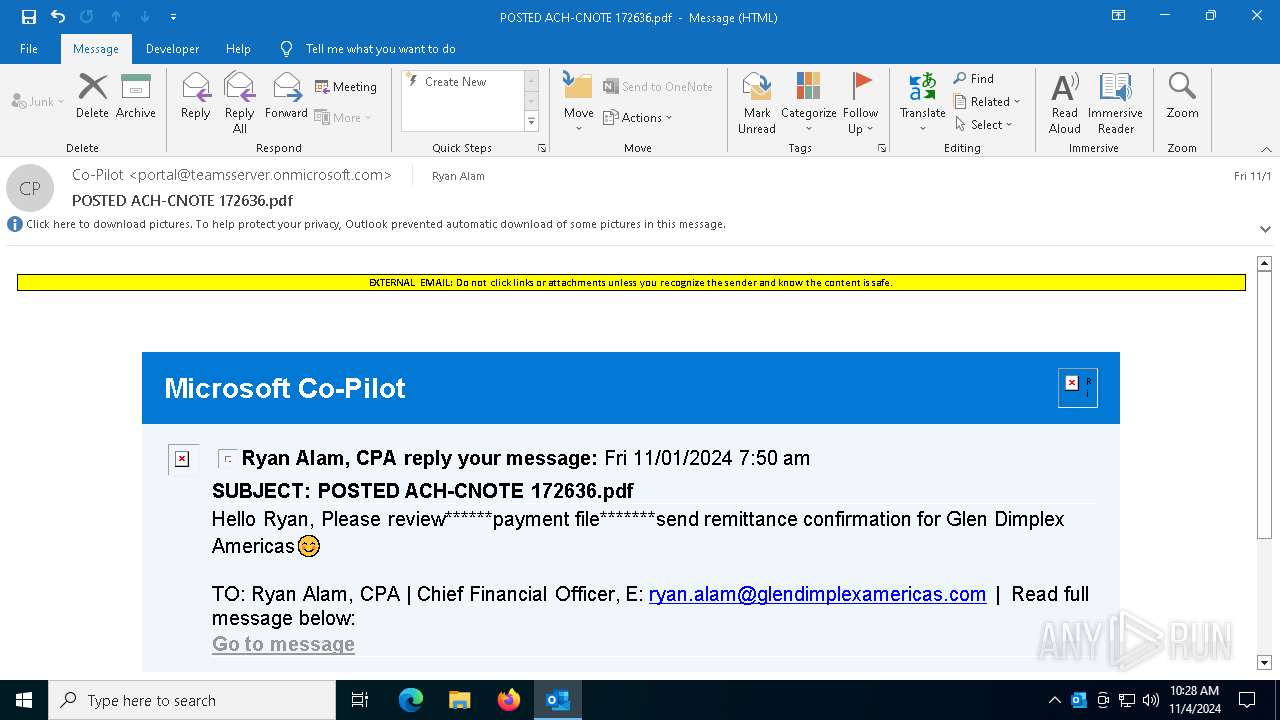Screen dimensions: 1280x720
Task: Collapse the ribbon
Action: pos(1266,149)
